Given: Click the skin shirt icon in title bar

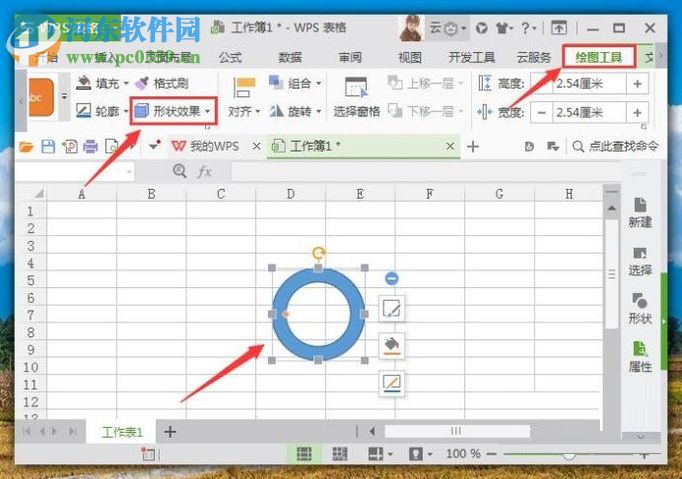Looking at the screenshot, I should pos(504,28).
